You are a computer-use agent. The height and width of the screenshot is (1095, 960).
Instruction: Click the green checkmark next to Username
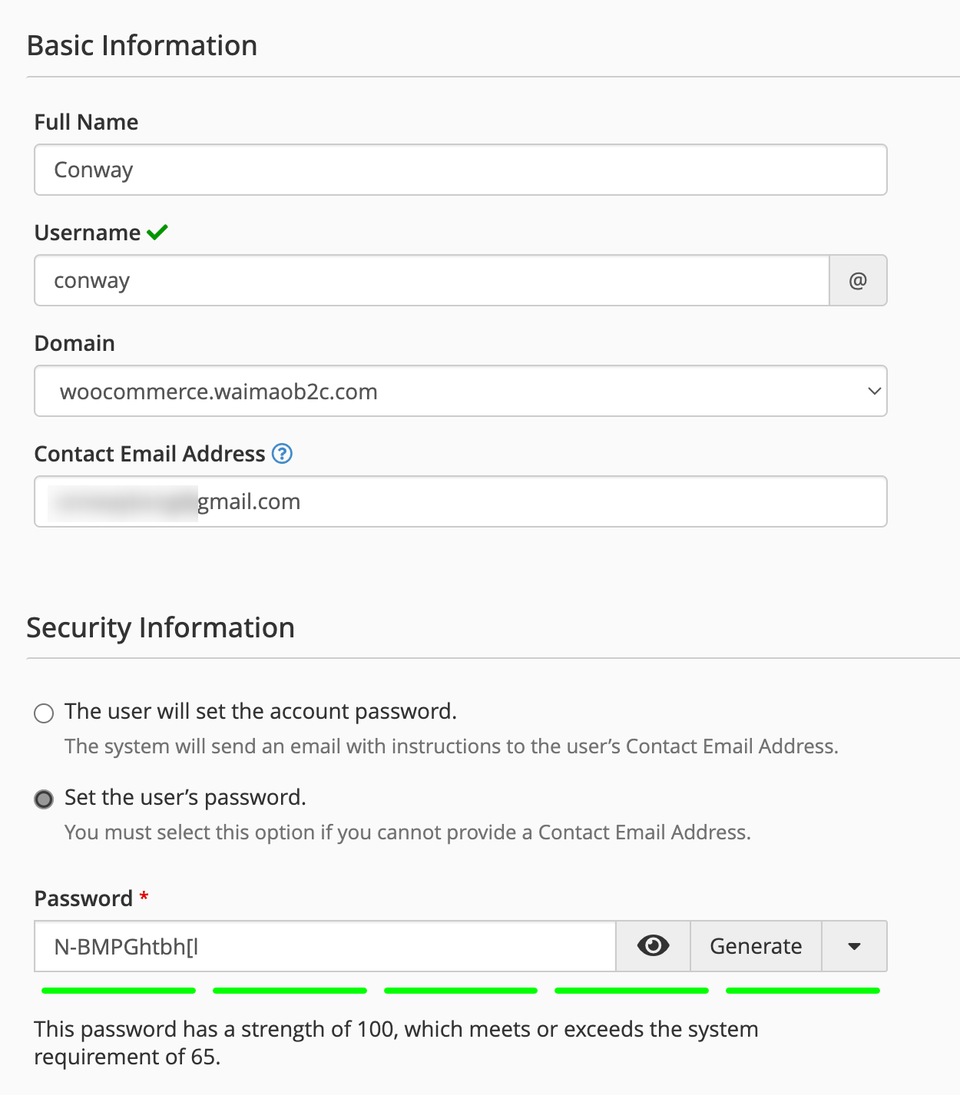[157, 232]
